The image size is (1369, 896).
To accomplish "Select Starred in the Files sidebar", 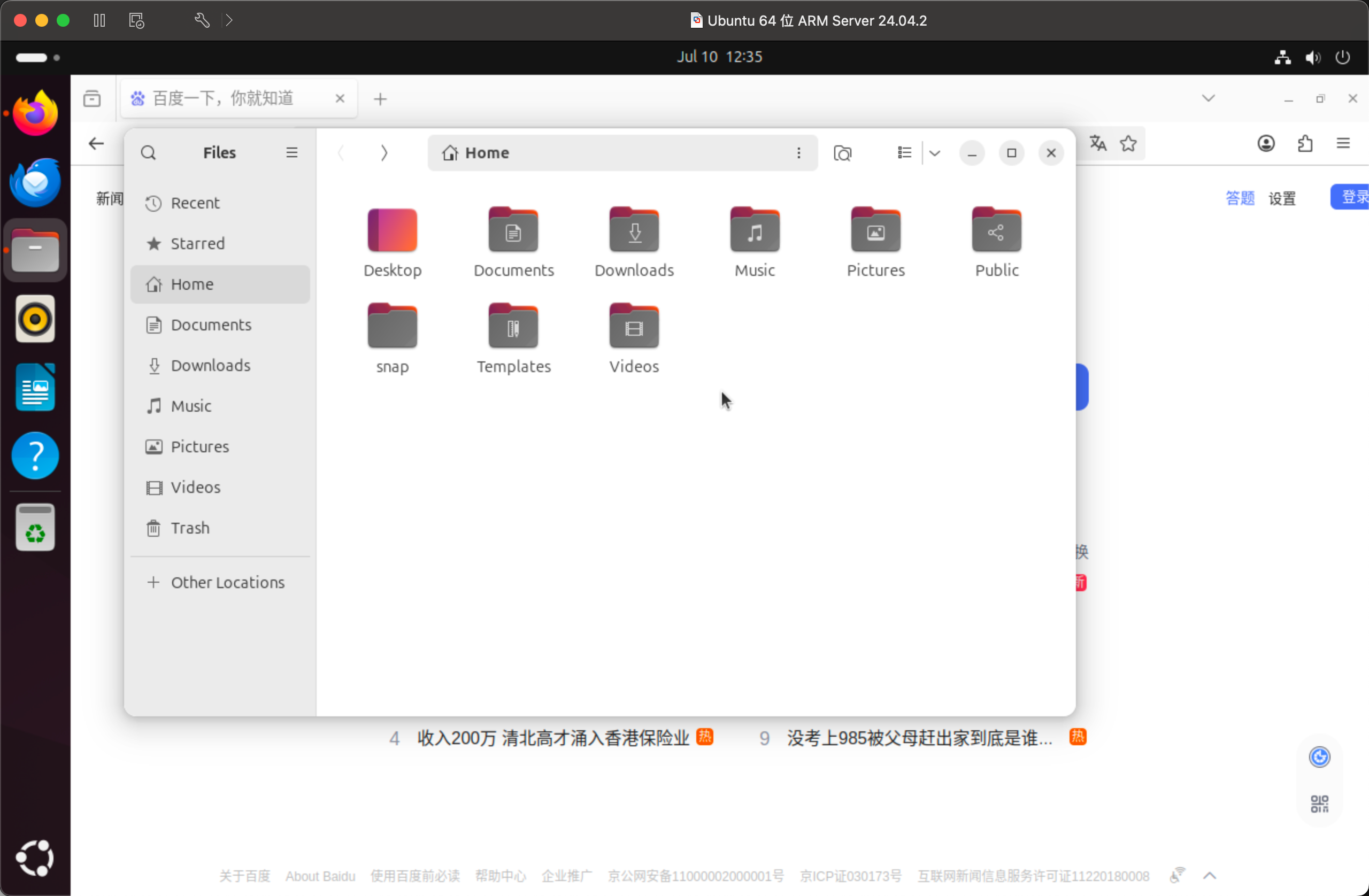I will pyautogui.click(x=220, y=244).
